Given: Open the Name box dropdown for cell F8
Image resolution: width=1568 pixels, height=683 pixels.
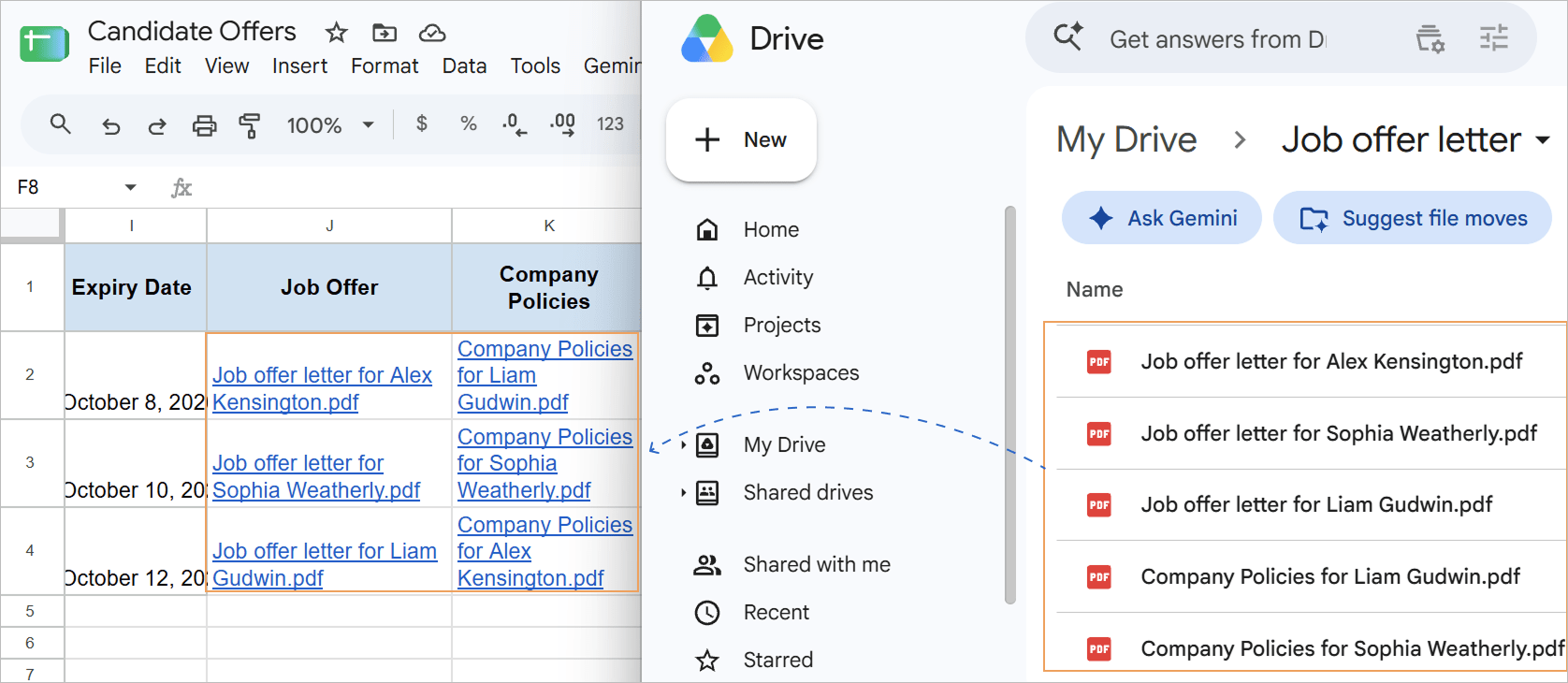Looking at the screenshot, I should 130,188.
